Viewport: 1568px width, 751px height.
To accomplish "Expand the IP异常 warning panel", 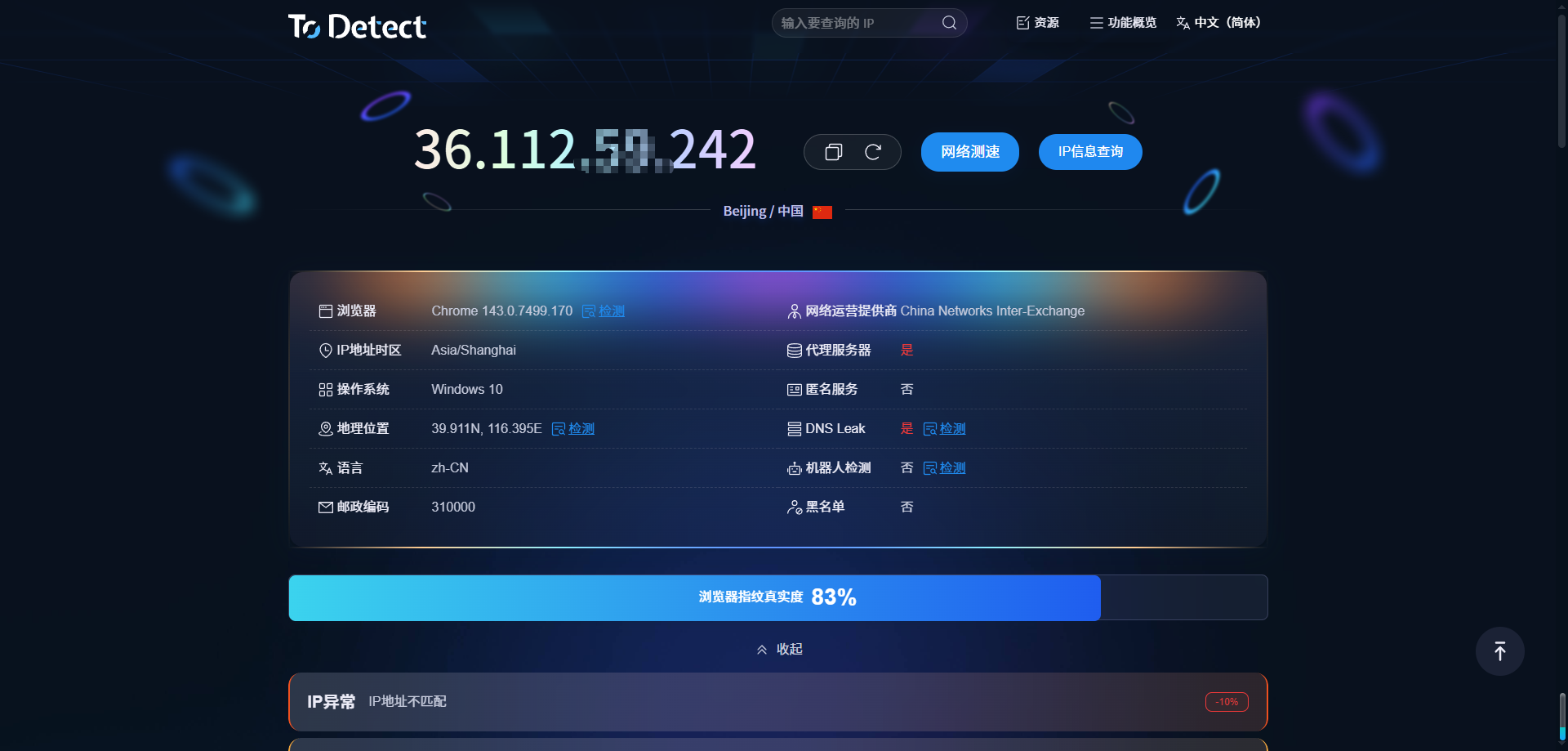I will [777, 702].
